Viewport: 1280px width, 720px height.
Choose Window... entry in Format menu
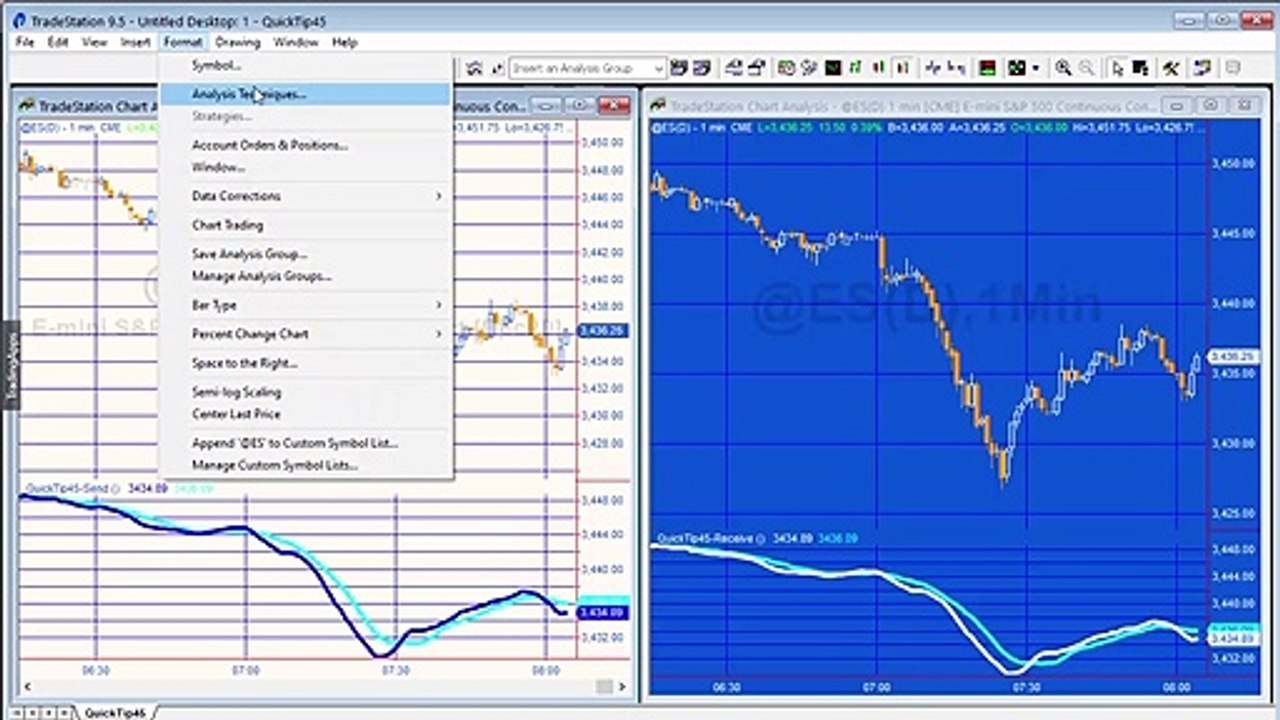306,167
